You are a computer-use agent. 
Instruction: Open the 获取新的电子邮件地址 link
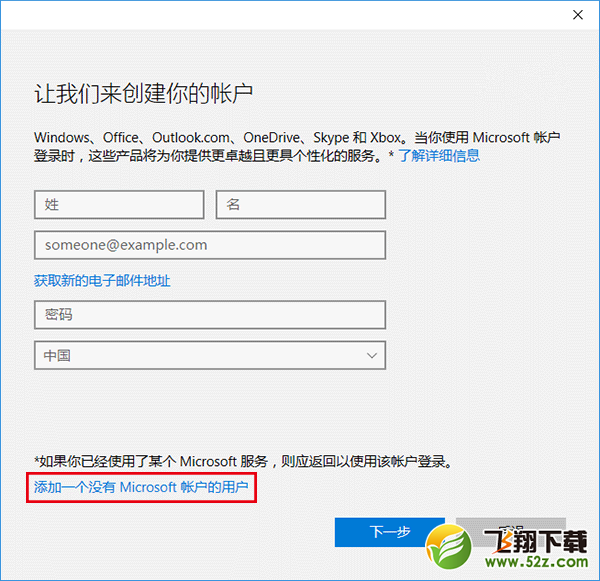102,281
